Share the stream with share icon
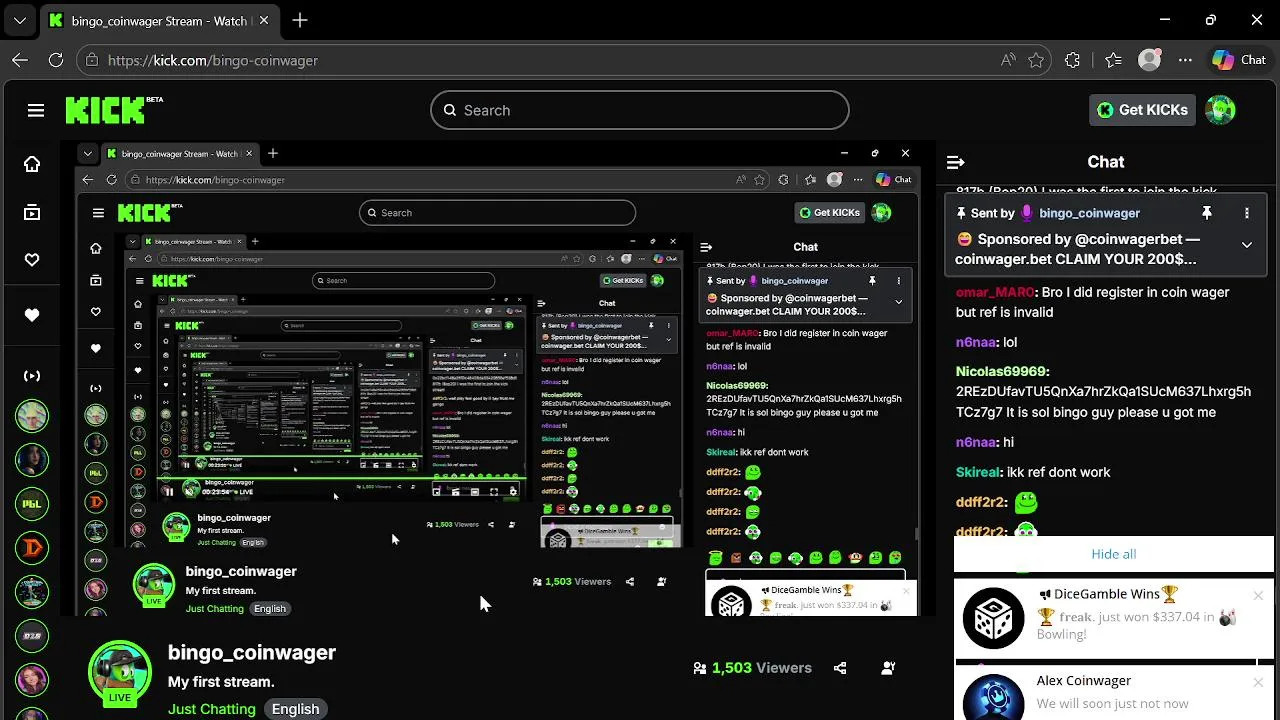 point(840,668)
